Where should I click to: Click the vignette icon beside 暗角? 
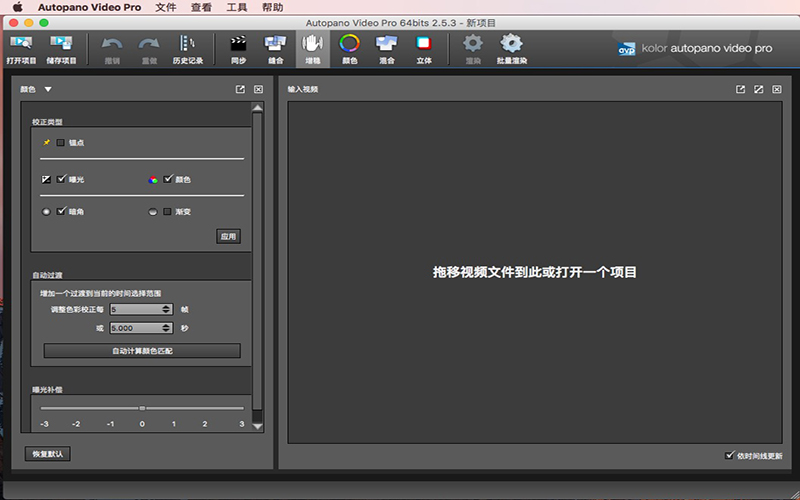pos(46,212)
